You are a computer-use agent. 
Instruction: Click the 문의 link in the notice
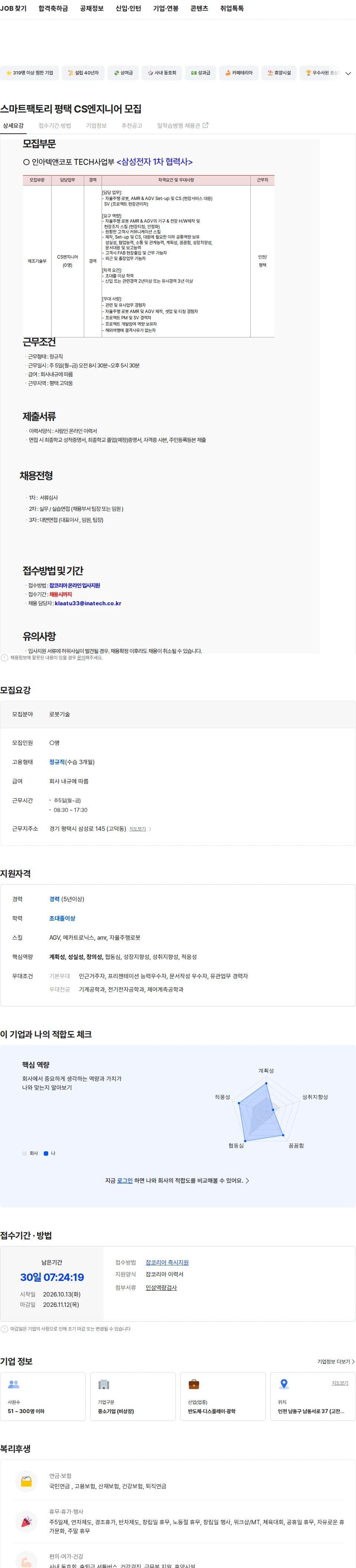point(81,658)
